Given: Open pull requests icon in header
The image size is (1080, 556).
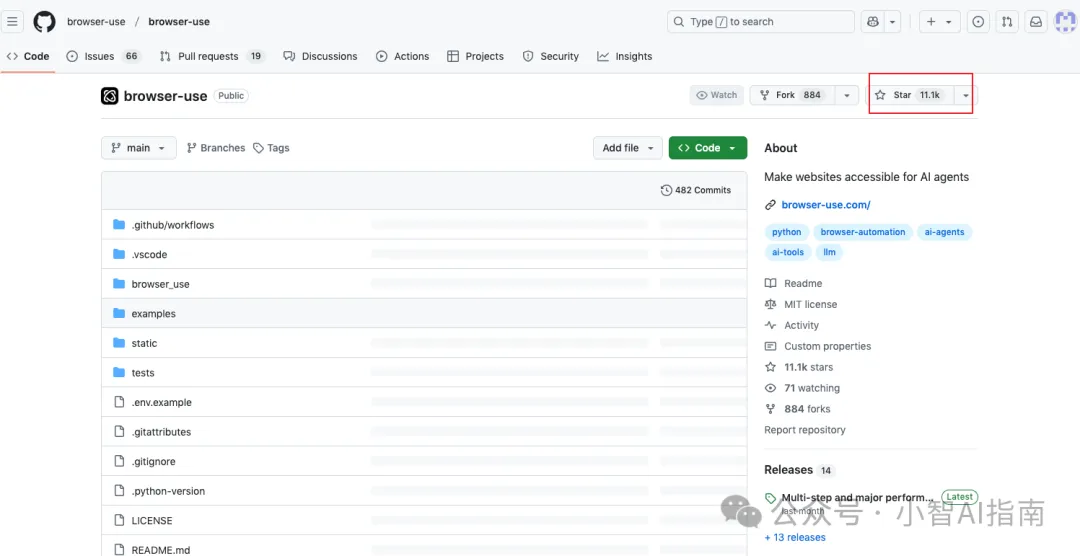Looking at the screenshot, I should [x=1007, y=22].
